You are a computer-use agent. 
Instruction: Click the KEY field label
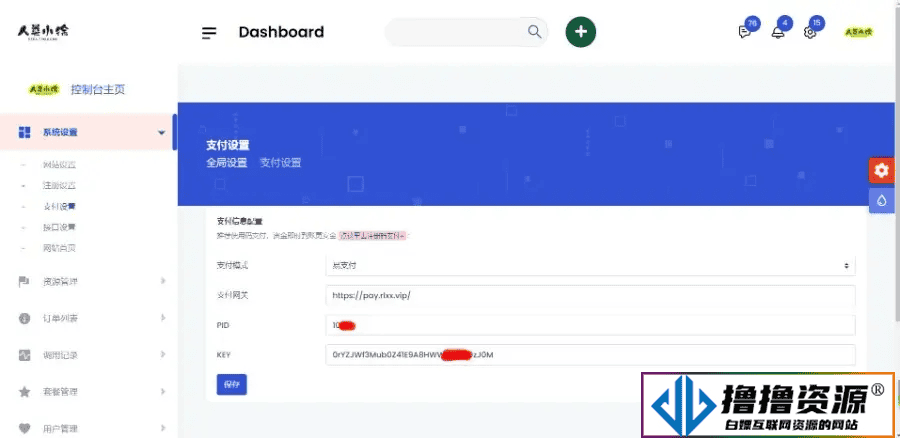tap(223, 355)
